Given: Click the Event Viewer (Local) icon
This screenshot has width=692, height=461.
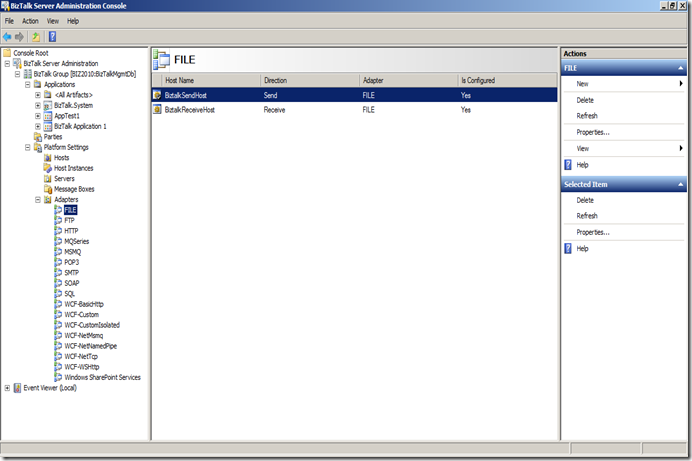Looking at the screenshot, I should click(18, 388).
